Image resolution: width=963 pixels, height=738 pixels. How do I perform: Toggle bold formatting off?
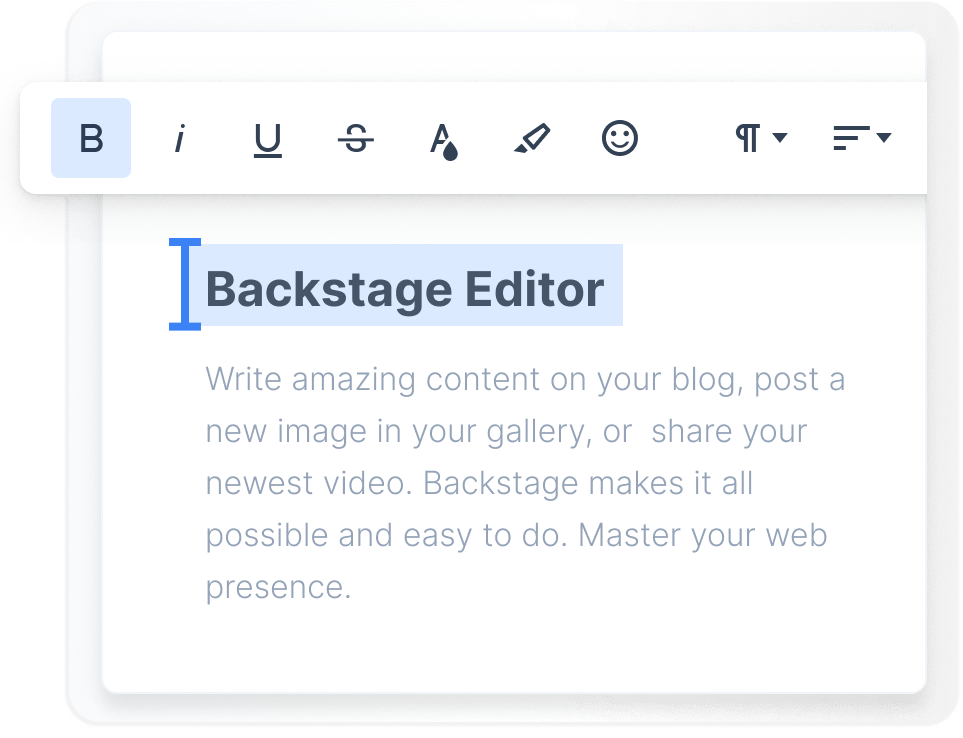point(91,138)
